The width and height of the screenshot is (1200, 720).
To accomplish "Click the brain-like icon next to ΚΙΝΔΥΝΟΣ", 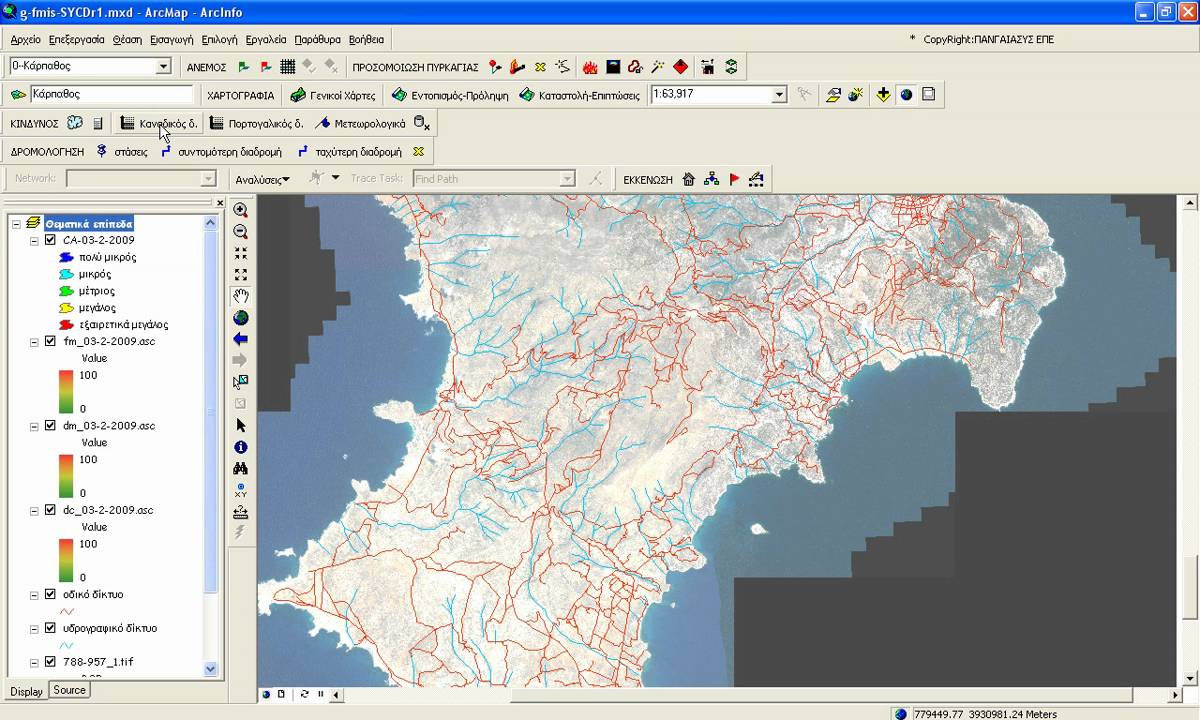I will tap(75, 123).
